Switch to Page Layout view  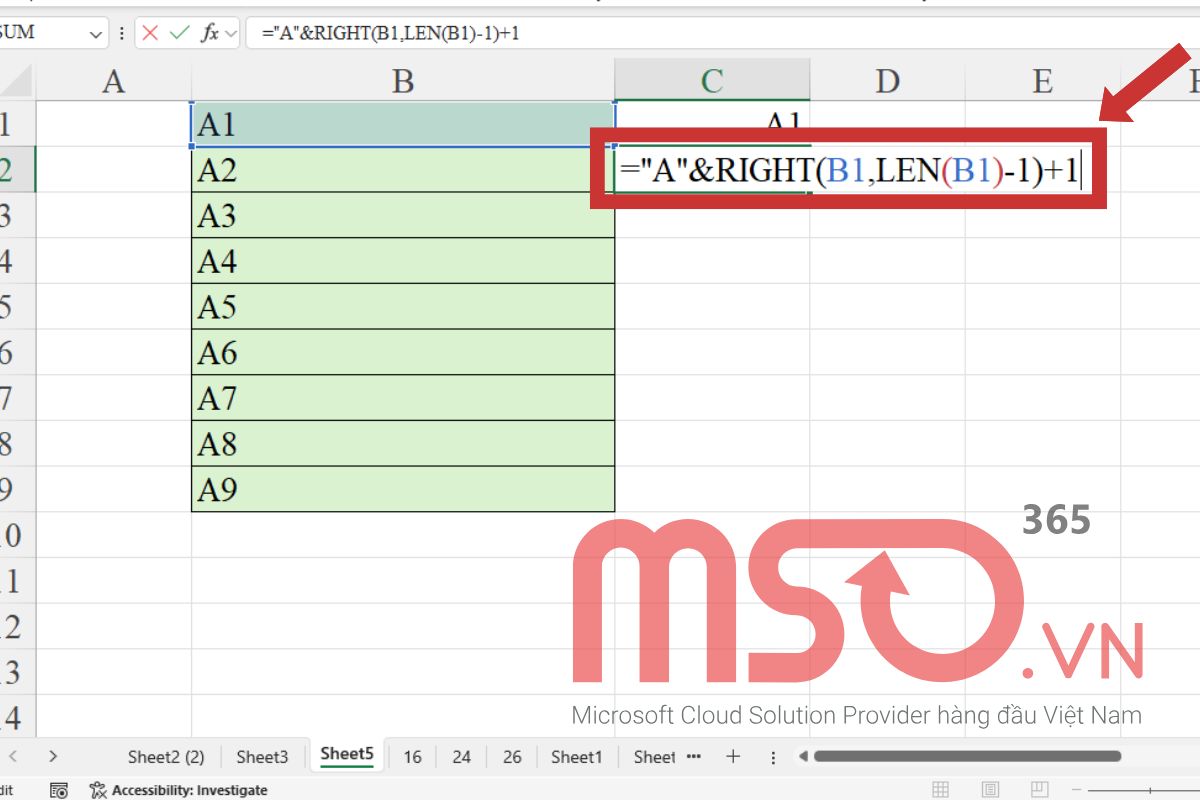[x=990, y=790]
